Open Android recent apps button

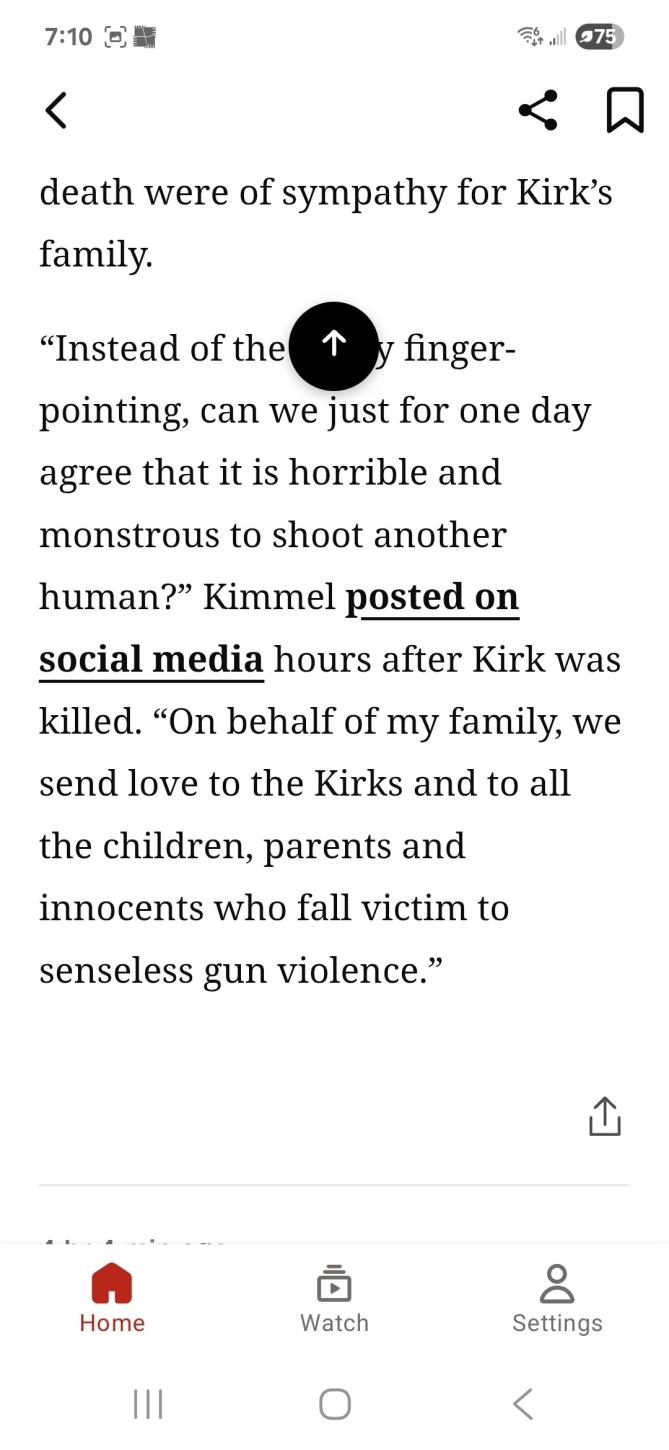click(148, 1404)
